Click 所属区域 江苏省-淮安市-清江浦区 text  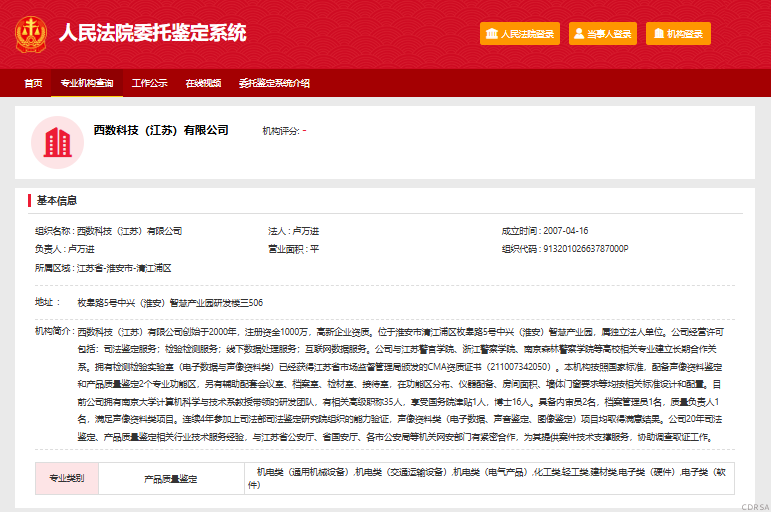pyautogui.click(x=103, y=268)
